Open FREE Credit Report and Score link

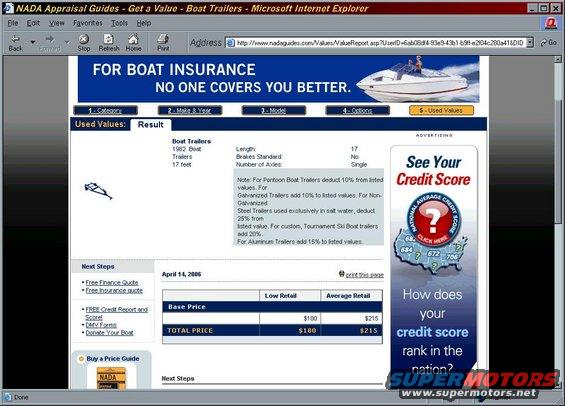coord(116,313)
